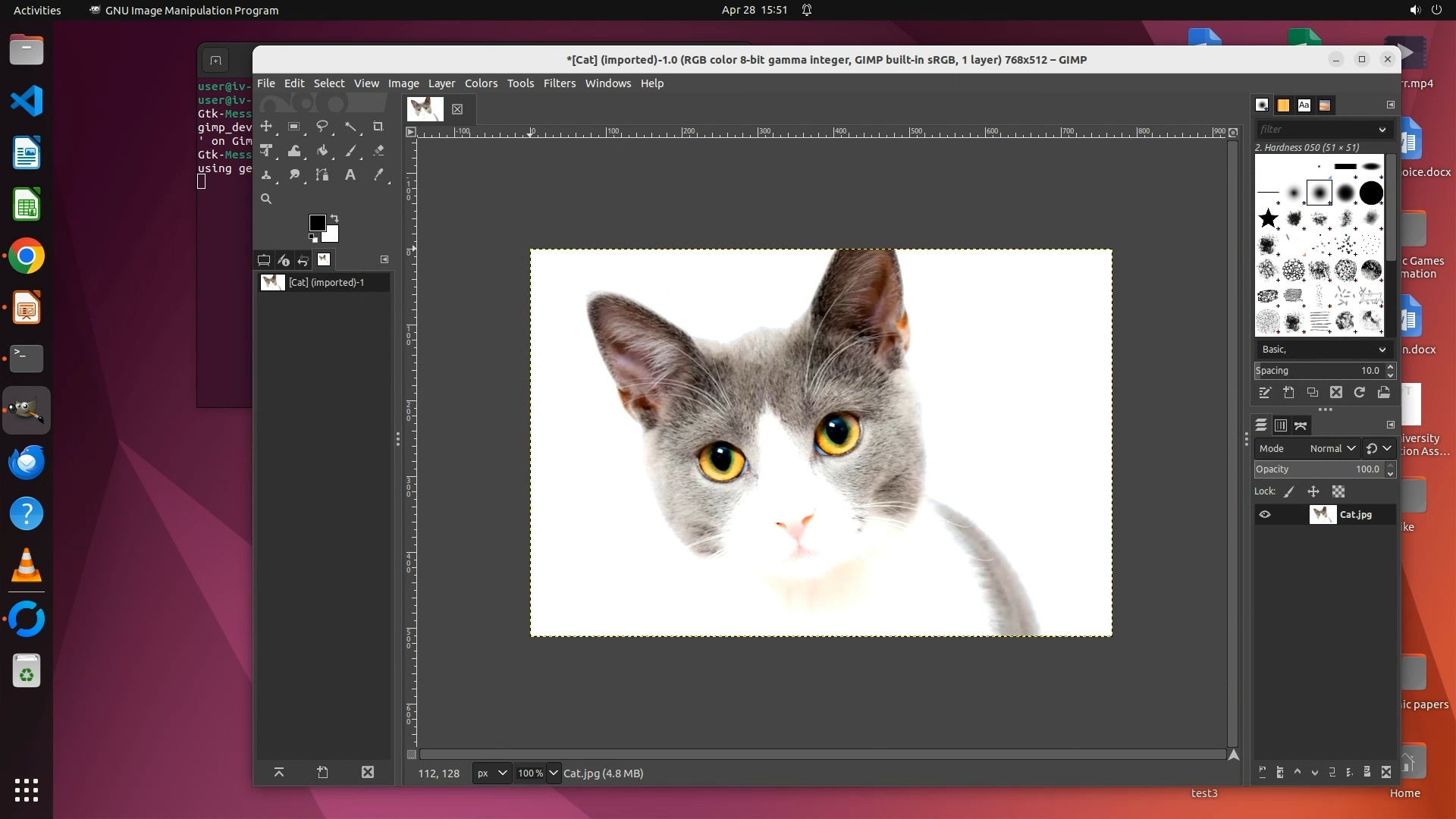Select the Color Picker eyedropper tool
1456x819 pixels.
click(378, 175)
